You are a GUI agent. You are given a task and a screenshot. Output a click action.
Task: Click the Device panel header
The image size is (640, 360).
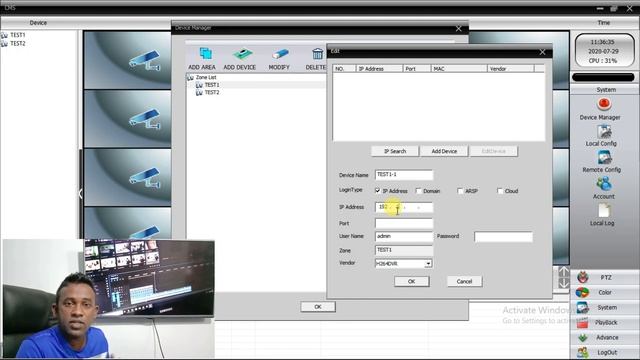coord(38,23)
